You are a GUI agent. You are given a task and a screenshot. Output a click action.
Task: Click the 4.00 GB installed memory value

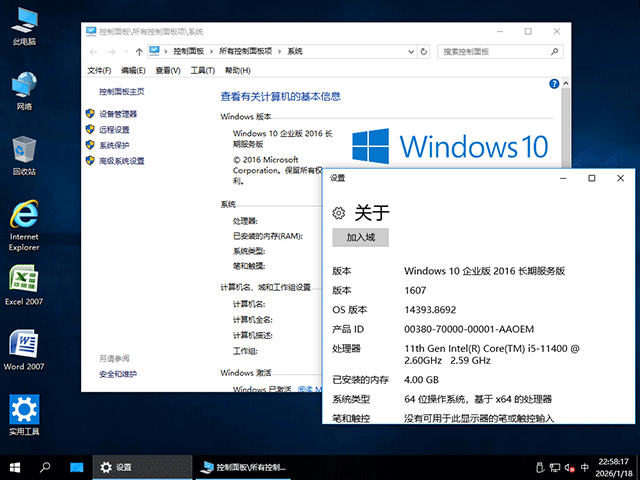421,380
